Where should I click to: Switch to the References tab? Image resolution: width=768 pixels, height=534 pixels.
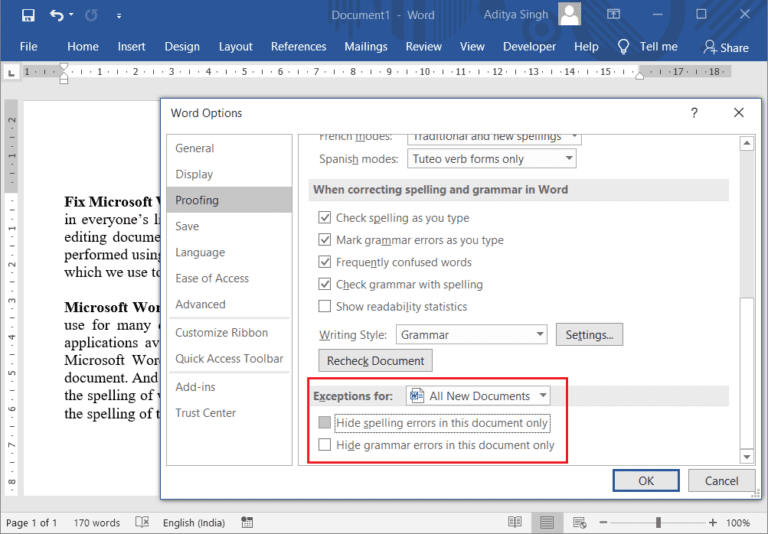coord(298,47)
